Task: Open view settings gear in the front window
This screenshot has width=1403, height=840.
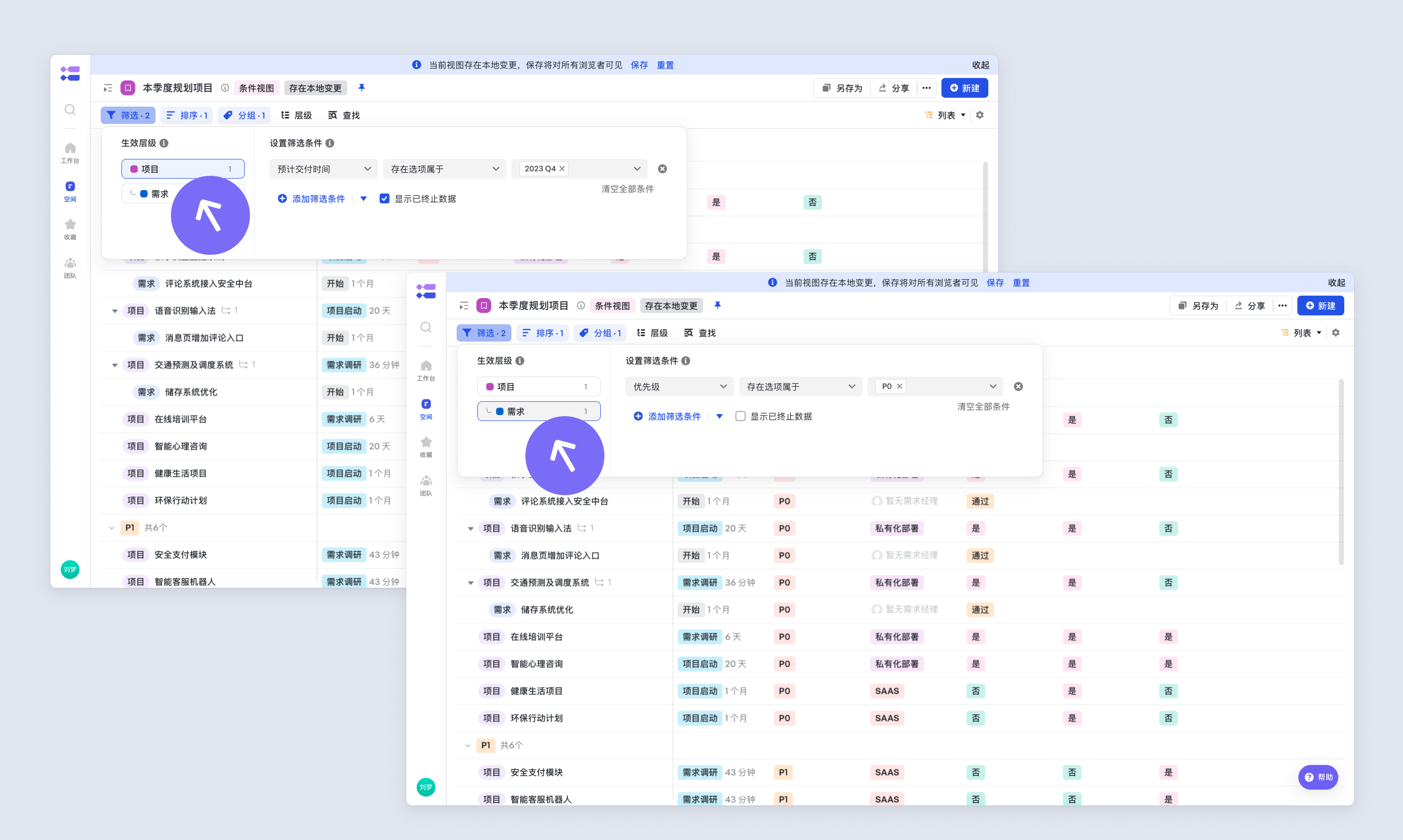Action: 1336,333
